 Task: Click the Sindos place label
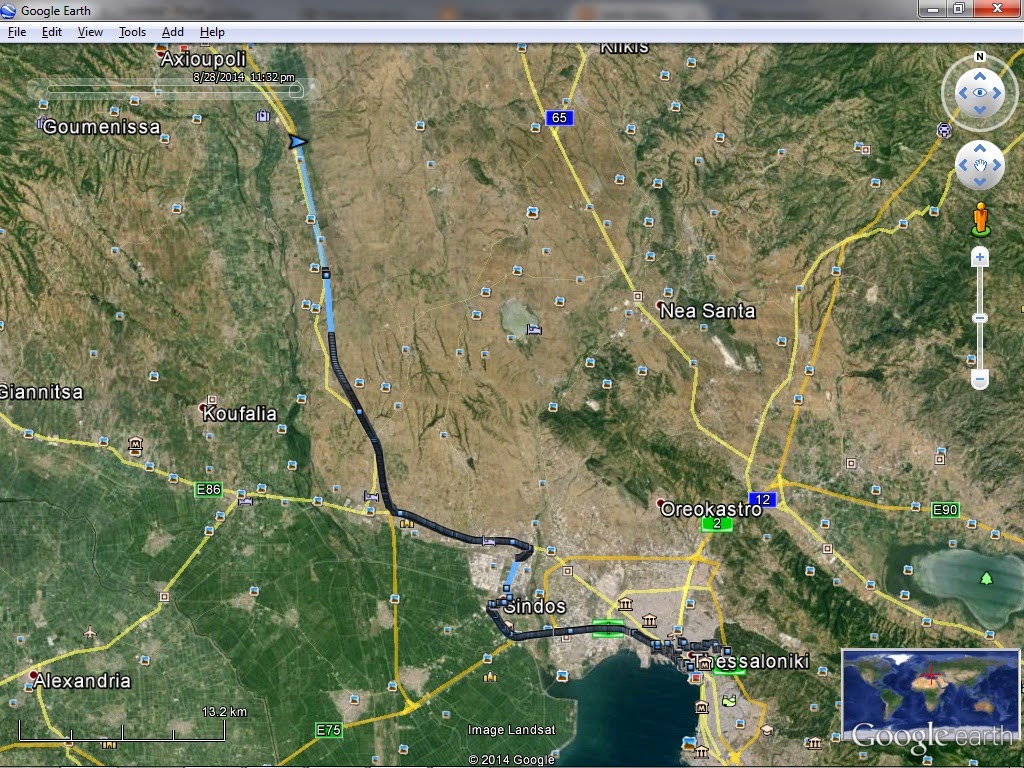point(535,606)
